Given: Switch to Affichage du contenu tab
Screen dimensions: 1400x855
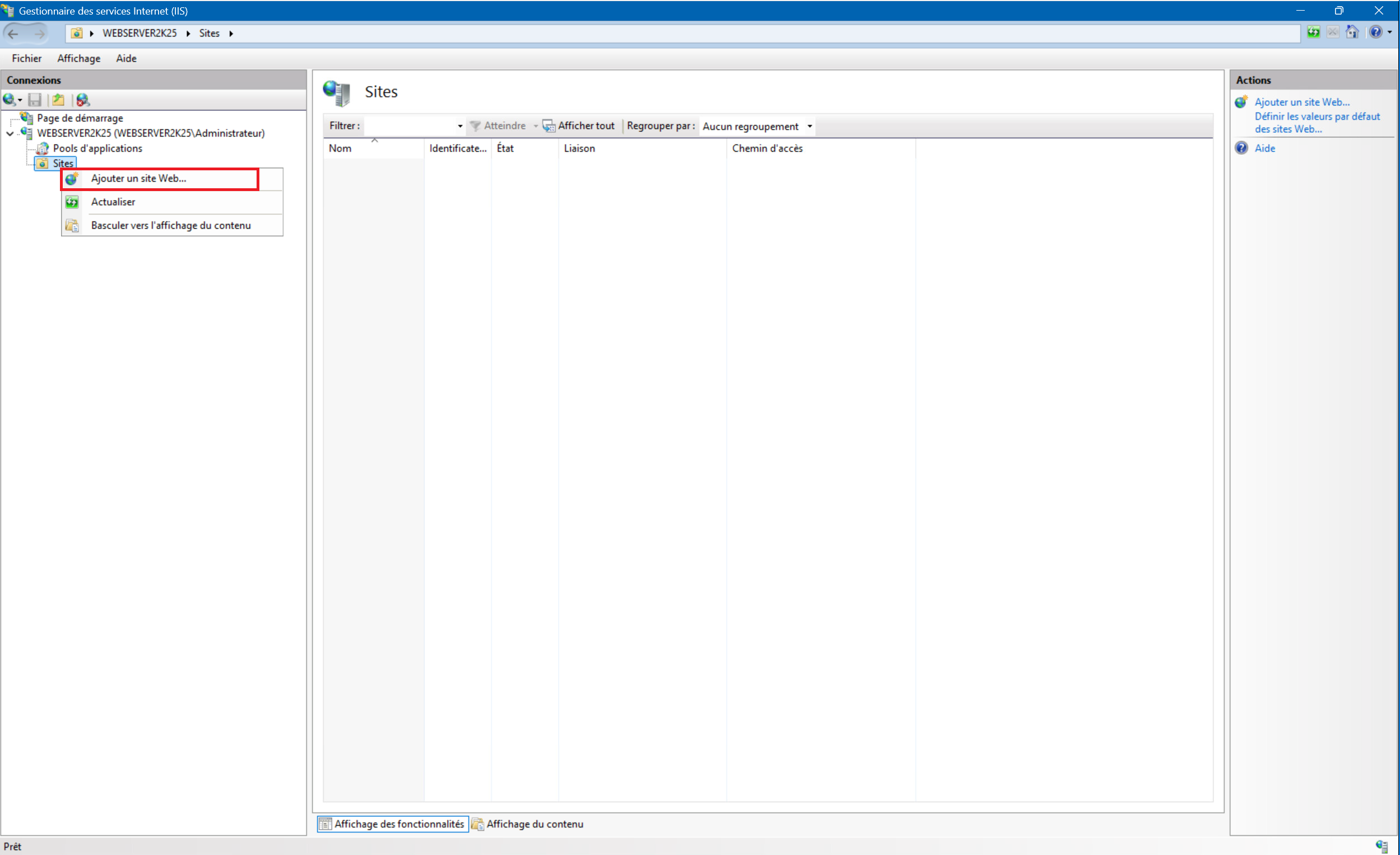Looking at the screenshot, I should click(x=528, y=824).
